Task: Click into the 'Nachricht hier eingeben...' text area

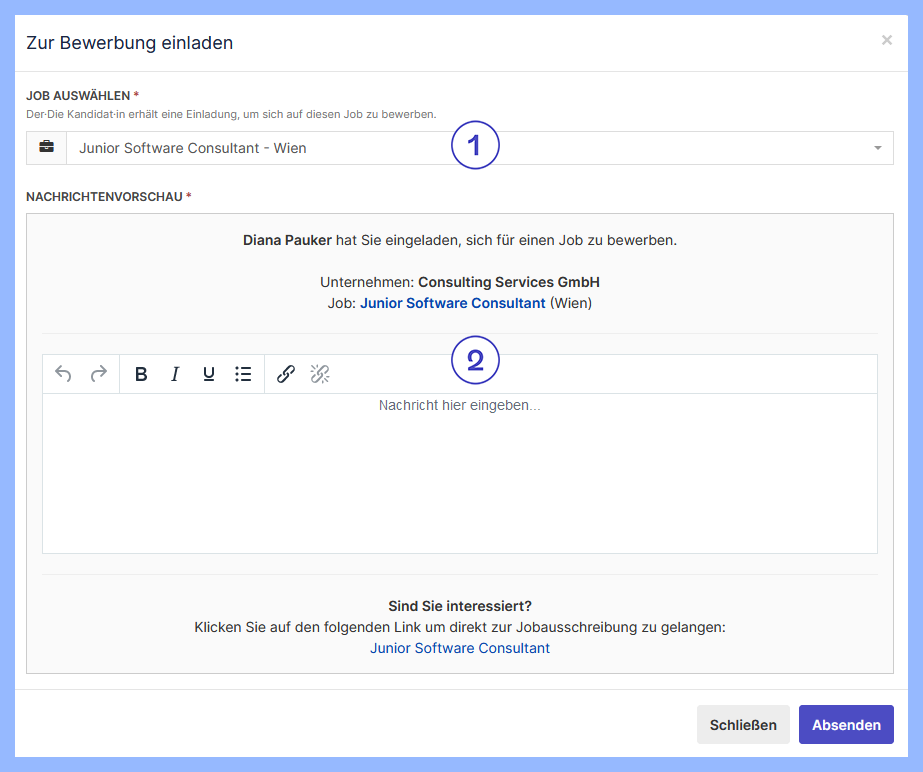Action: (459, 472)
